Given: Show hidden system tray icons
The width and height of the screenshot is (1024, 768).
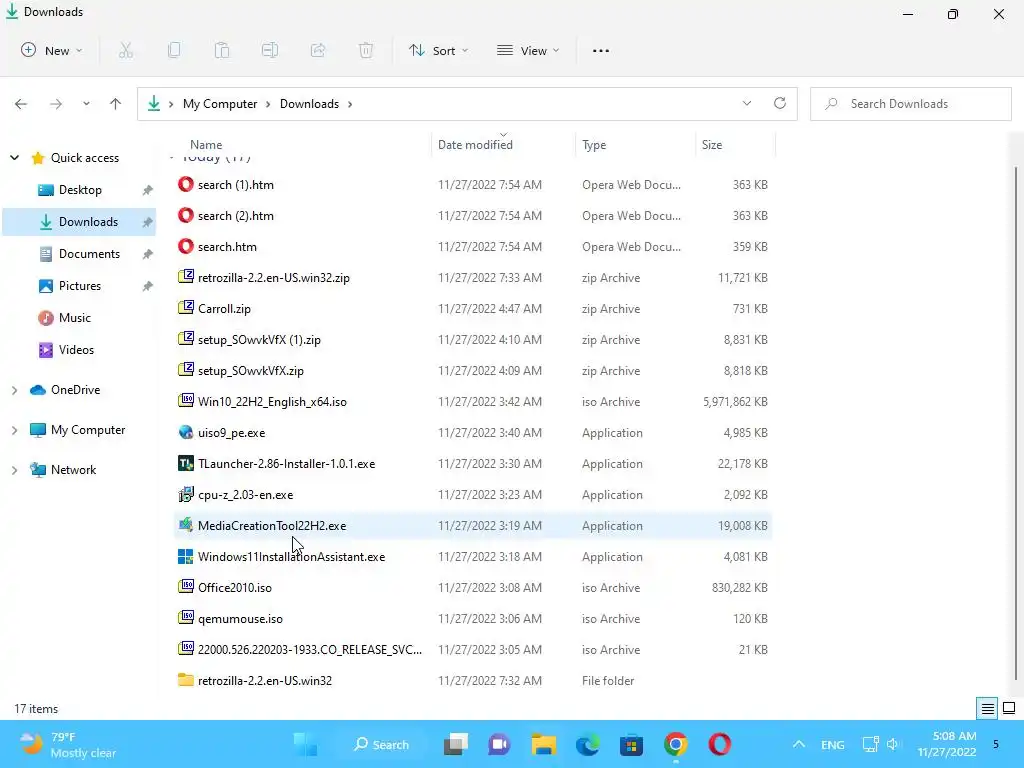Looking at the screenshot, I should 798,744.
